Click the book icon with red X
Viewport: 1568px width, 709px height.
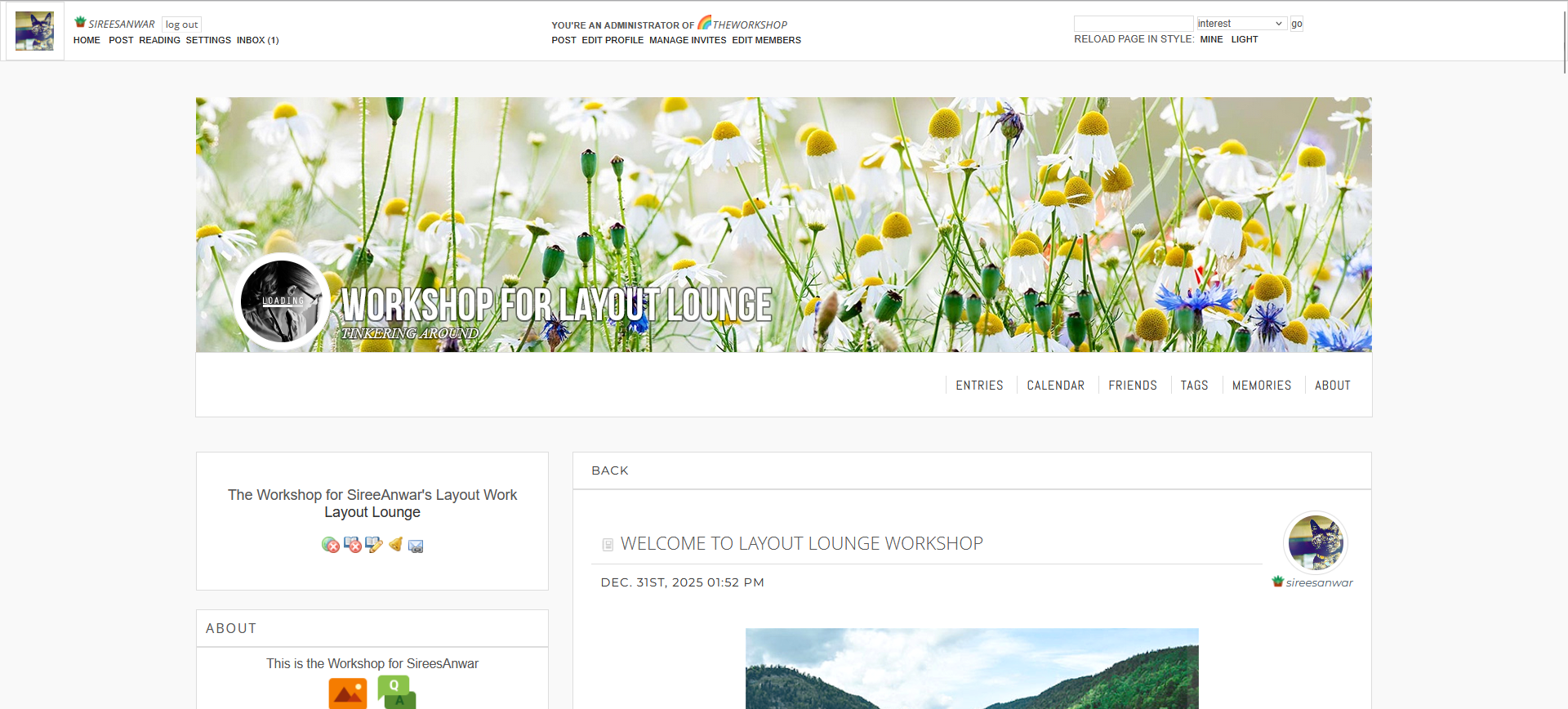coord(353,545)
